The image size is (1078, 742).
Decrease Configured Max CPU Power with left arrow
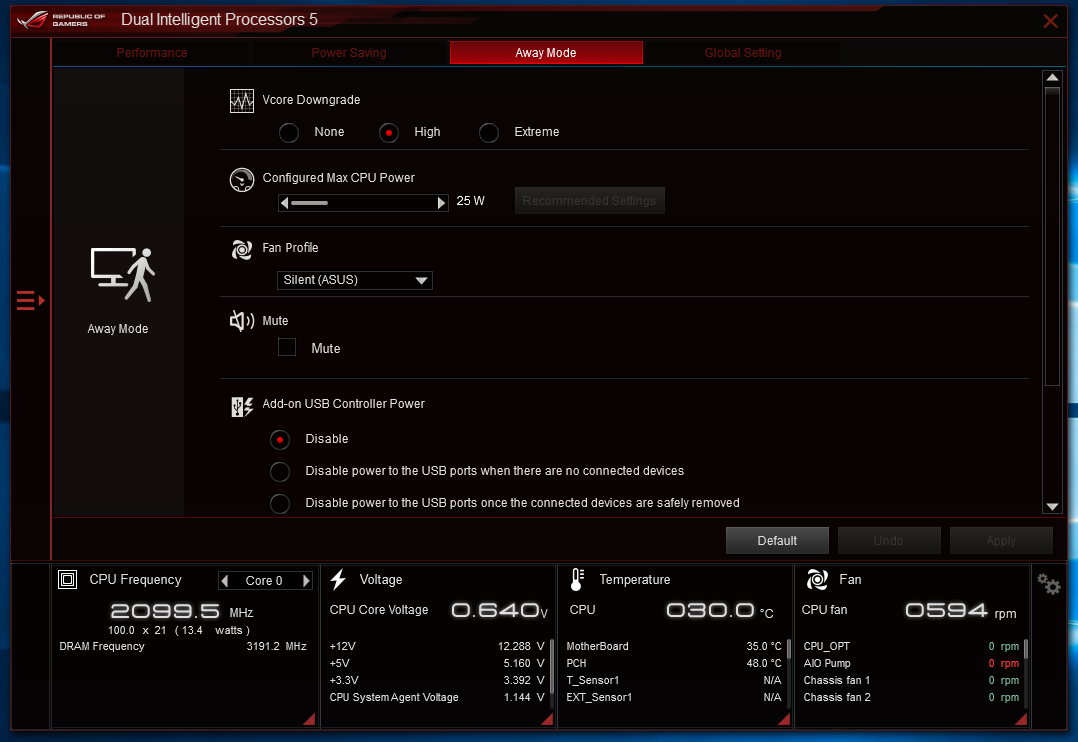coord(284,203)
